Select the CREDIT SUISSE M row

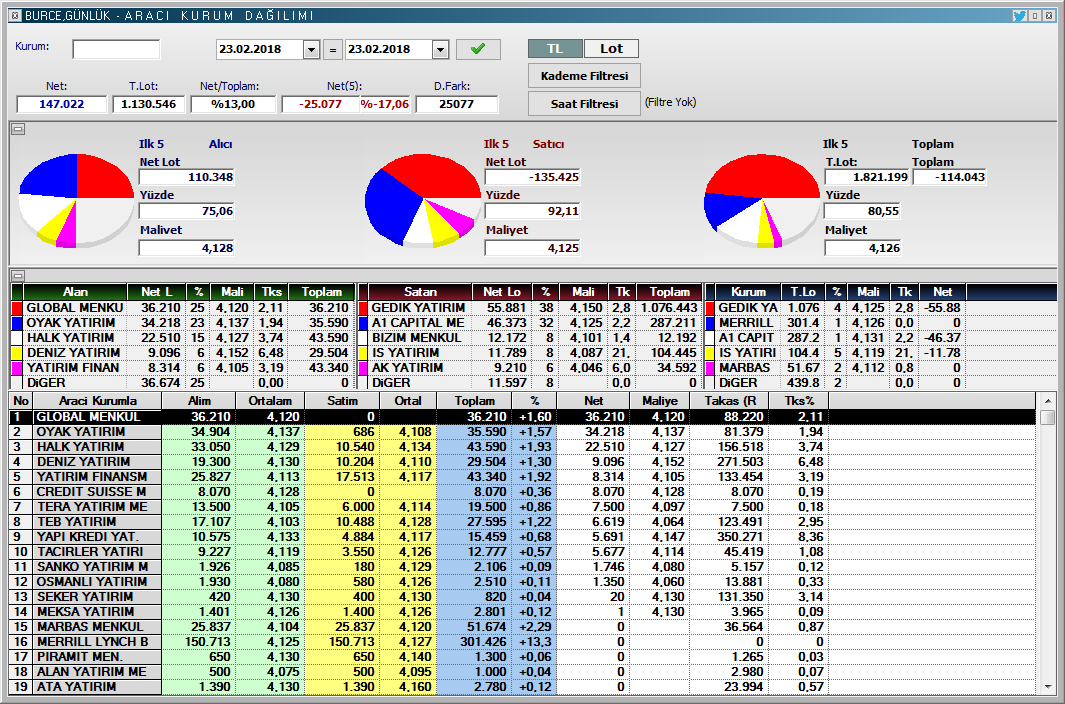tap(523, 491)
